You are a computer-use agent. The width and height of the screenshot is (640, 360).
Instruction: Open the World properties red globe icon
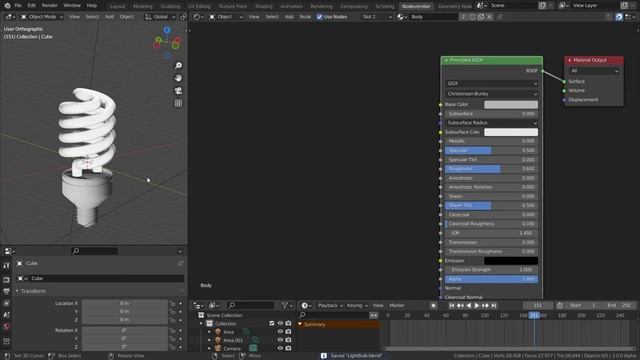[6, 327]
